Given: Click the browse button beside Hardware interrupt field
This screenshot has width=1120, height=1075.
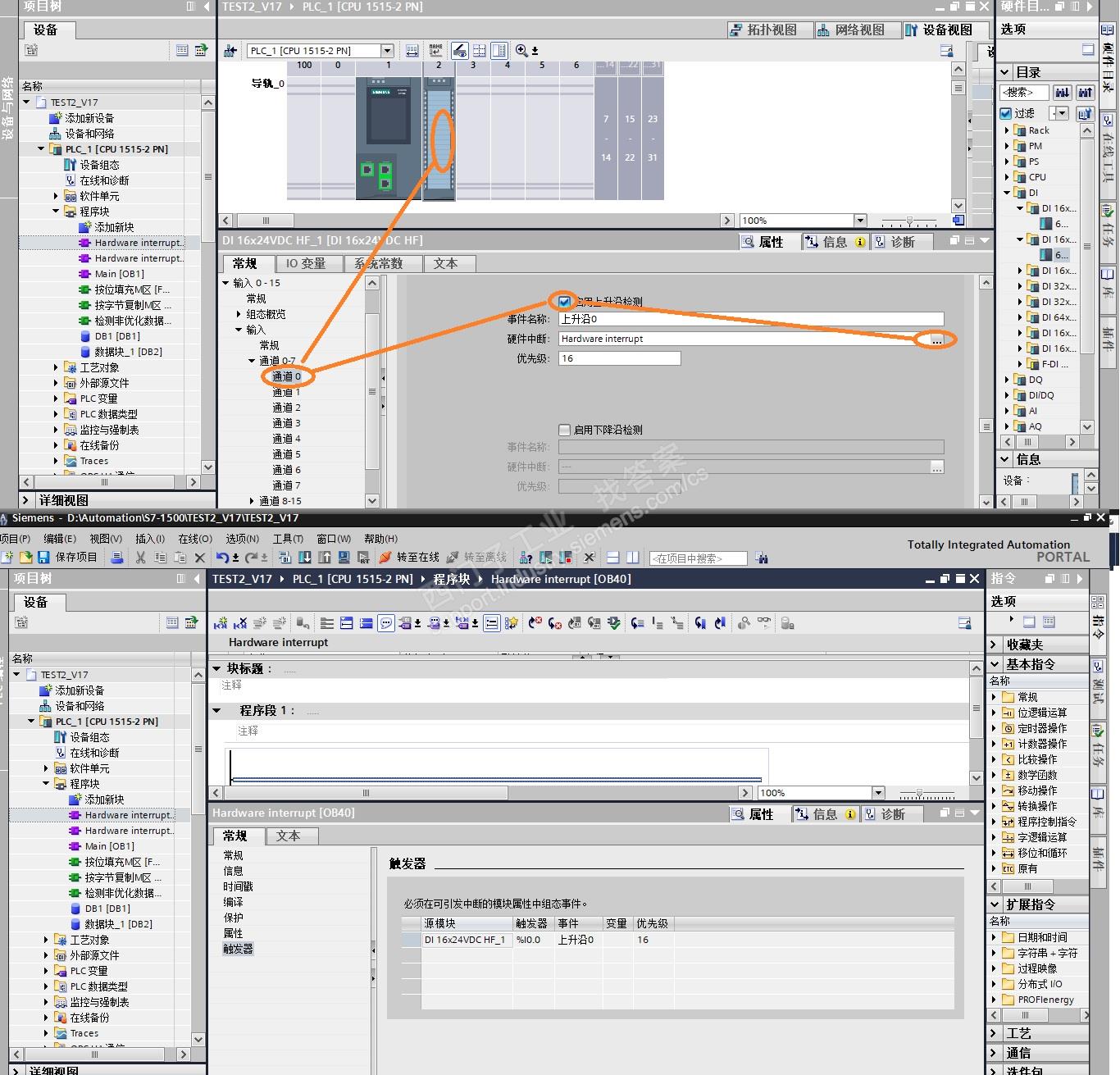Looking at the screenshot, I should pyautogui.click(x=937, y=339).
